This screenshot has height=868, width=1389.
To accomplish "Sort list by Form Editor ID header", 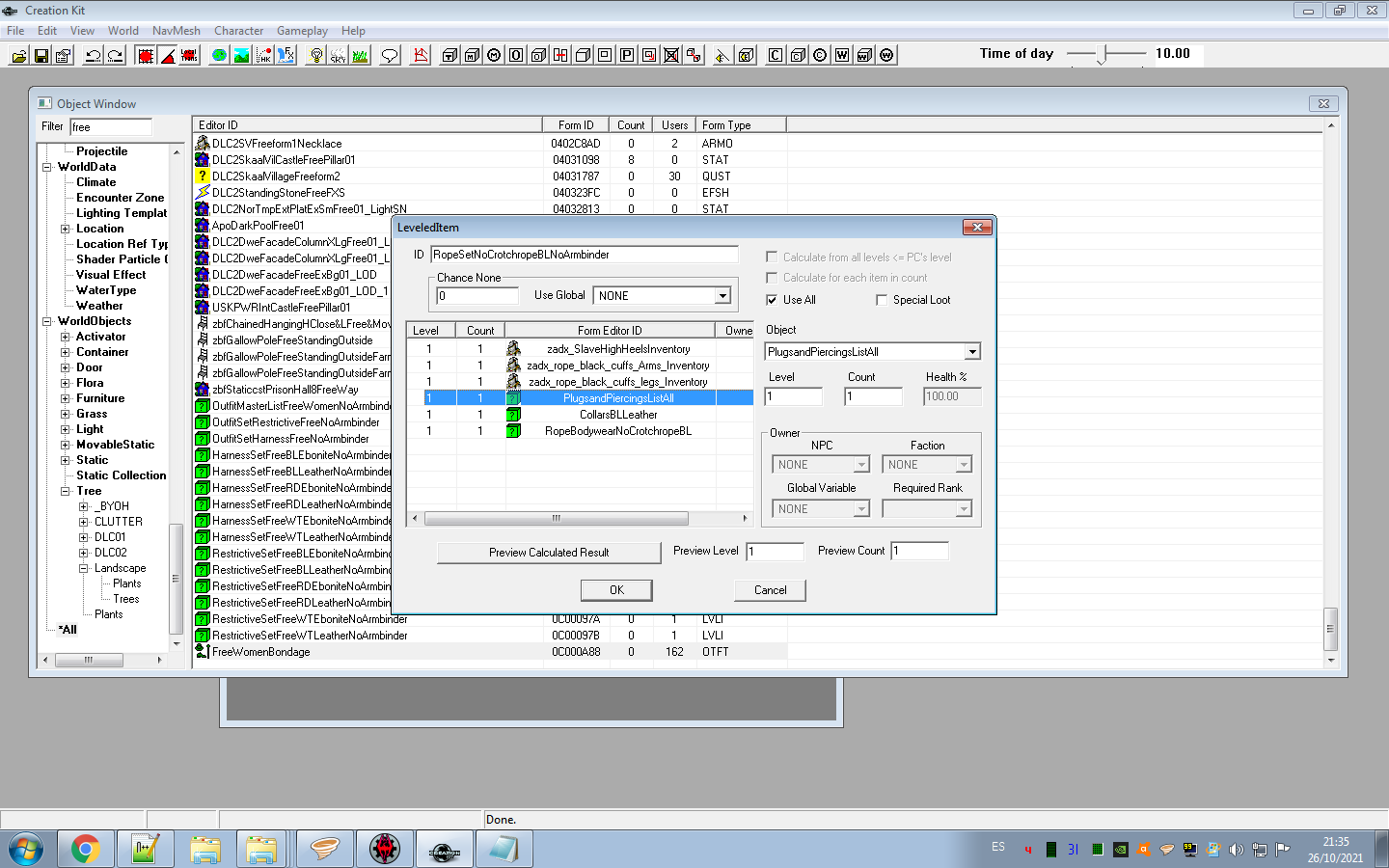I will tap(610, 331).
